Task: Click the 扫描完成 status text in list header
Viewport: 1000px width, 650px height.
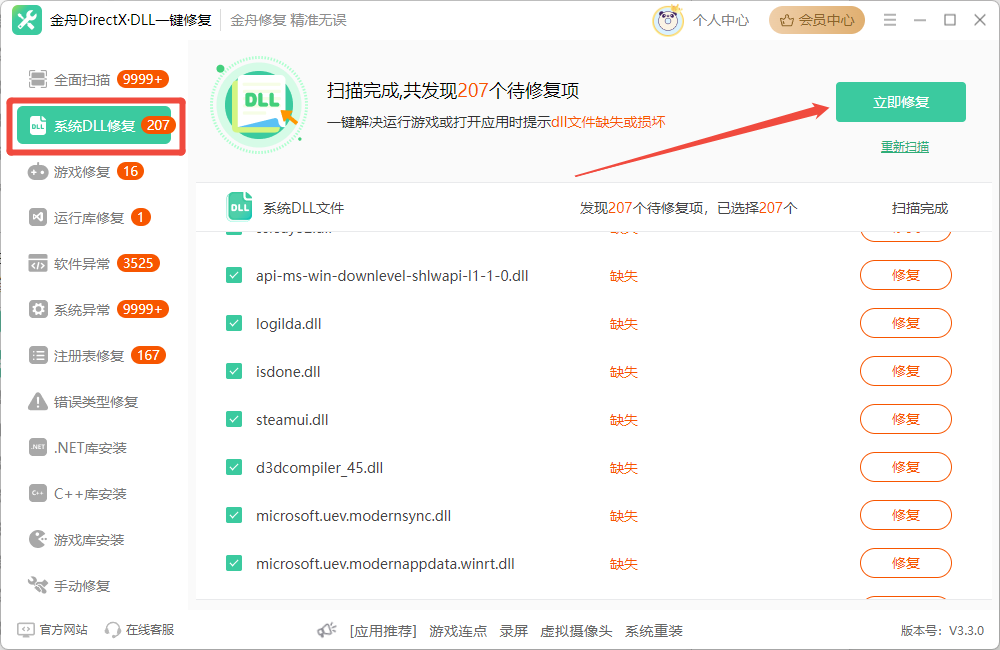Action: (920, 208)
